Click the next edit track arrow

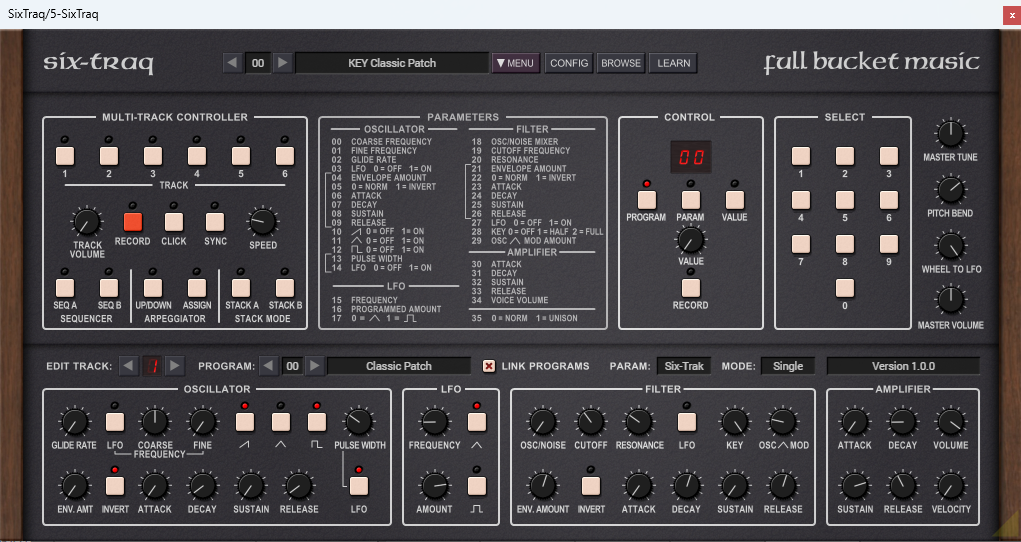pyautogui.click(x=175, y=366)
